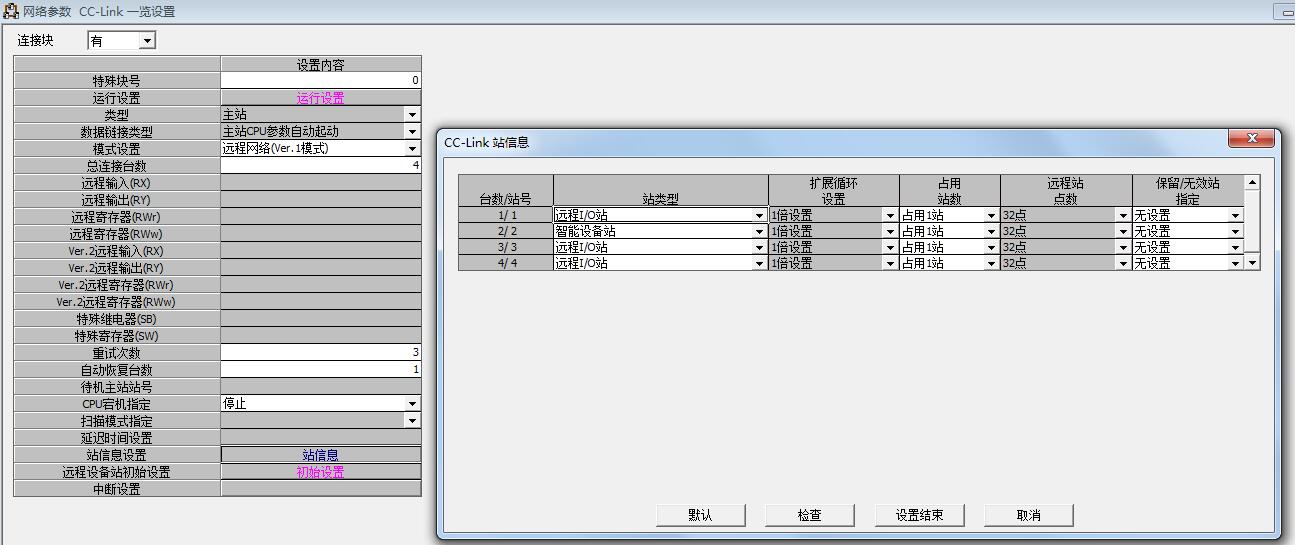Screen dimensions: 1295x545
Task: Click the 初始设置 initial settings button
Action: click(320, 472)
